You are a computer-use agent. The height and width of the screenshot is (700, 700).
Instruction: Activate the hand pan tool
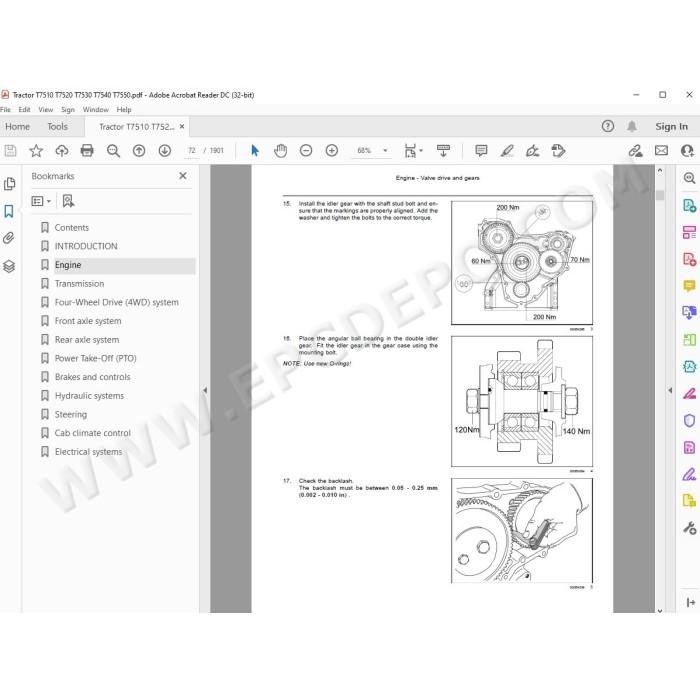coord(280,151)
